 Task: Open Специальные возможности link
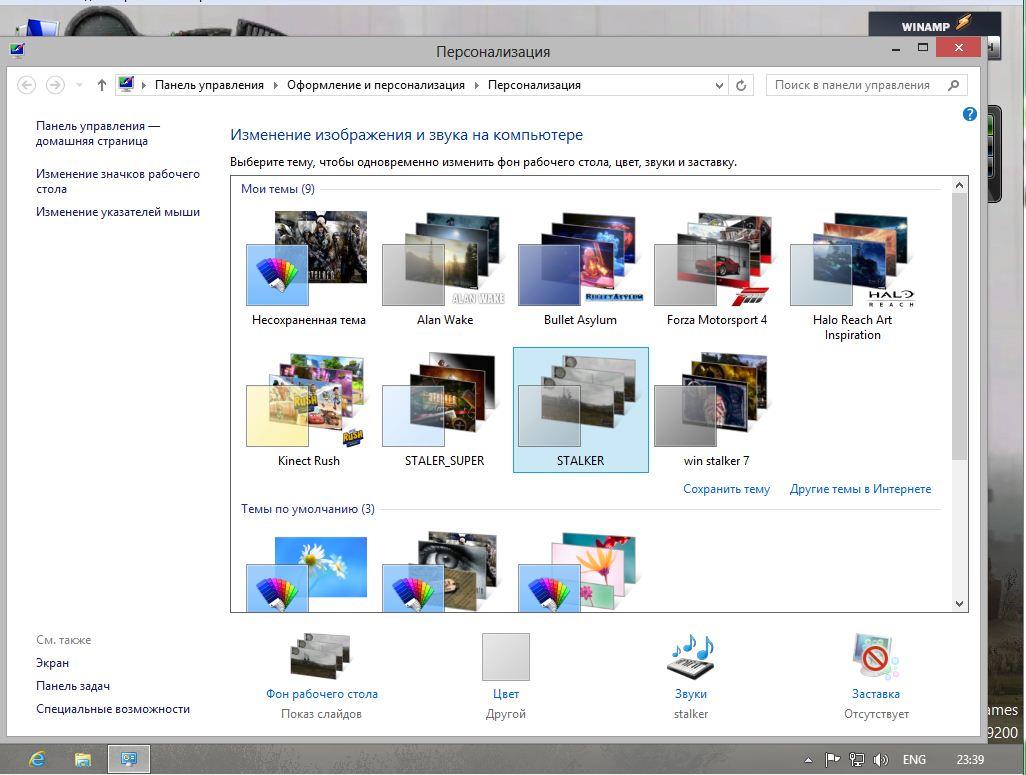click(113, 709)
